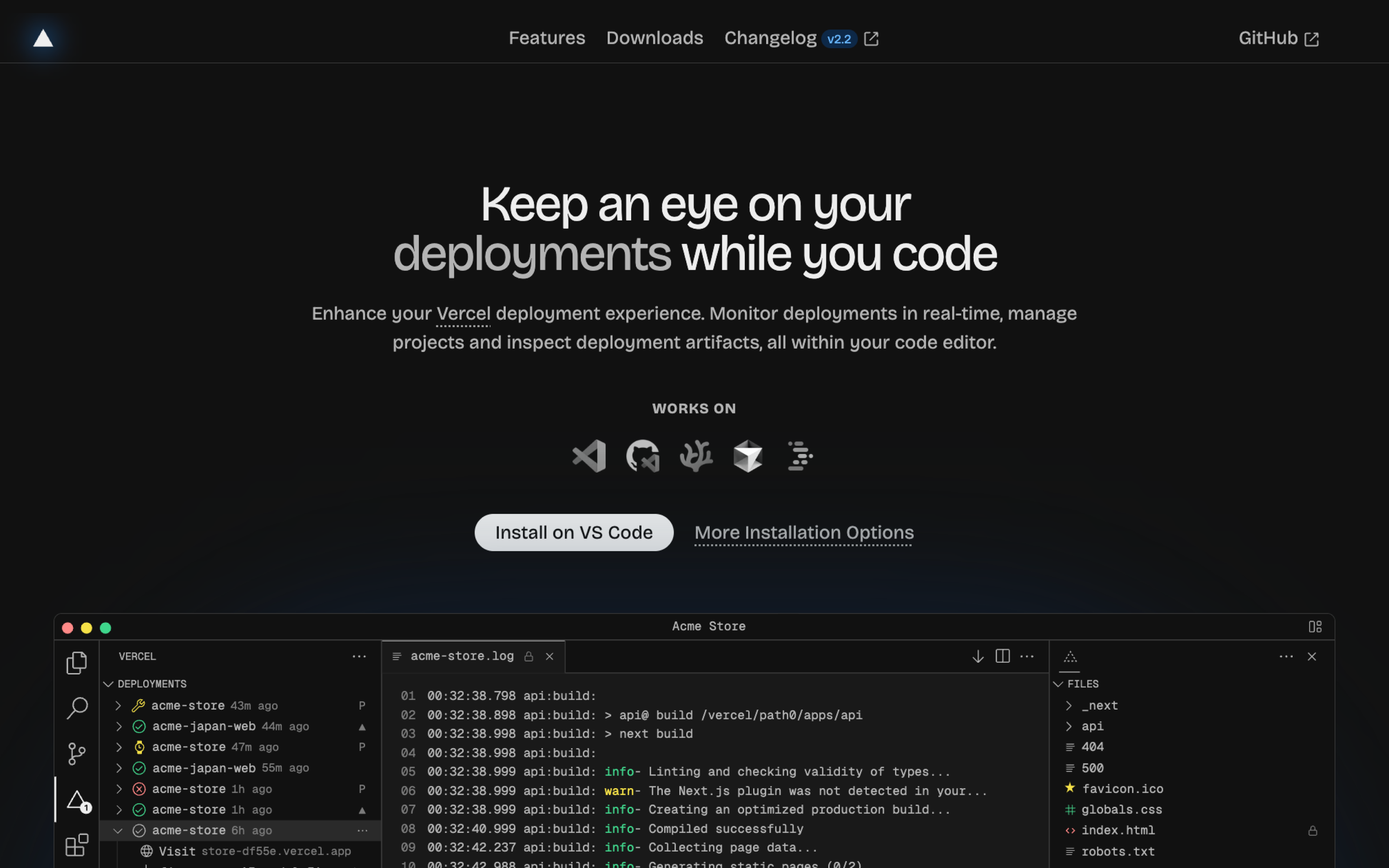Toggle the layout customization control in the title bar

pyautogui.click(x=1316, y=626)
